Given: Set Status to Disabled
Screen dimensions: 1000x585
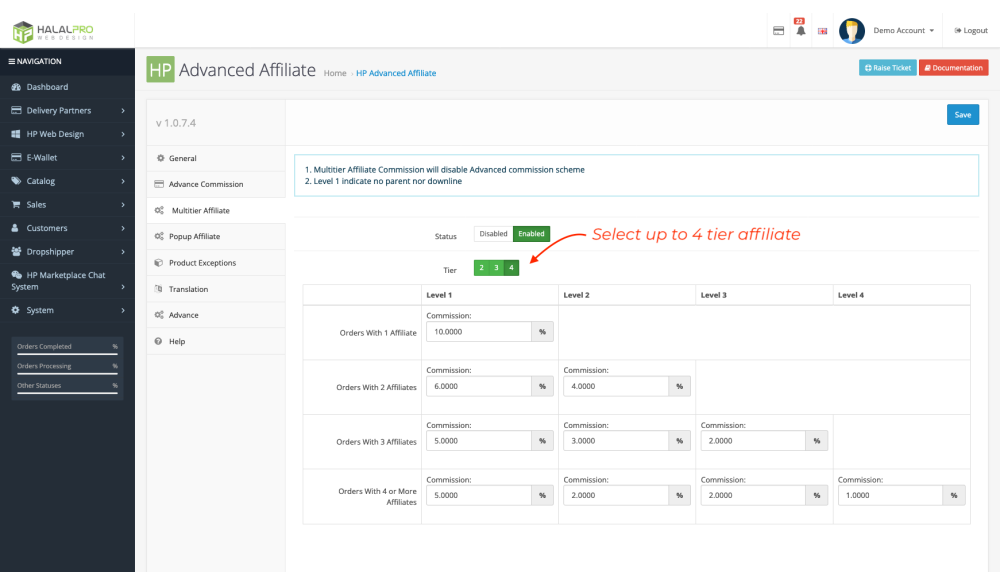Looking at the screenshot, I should click(493, 234).
